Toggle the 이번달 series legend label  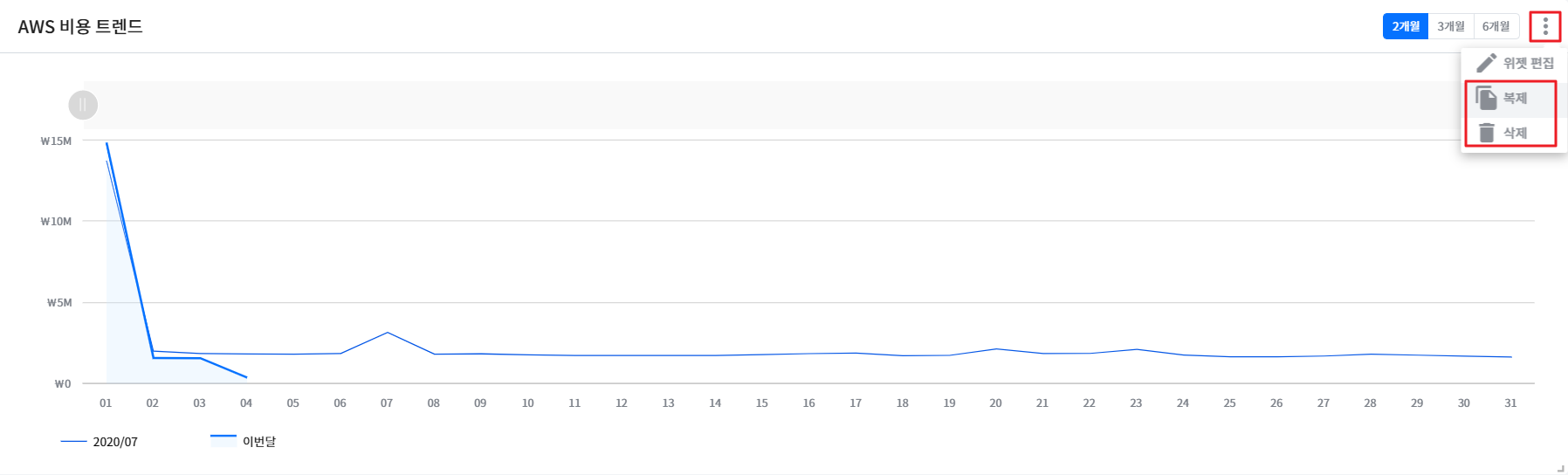(259, 442)
